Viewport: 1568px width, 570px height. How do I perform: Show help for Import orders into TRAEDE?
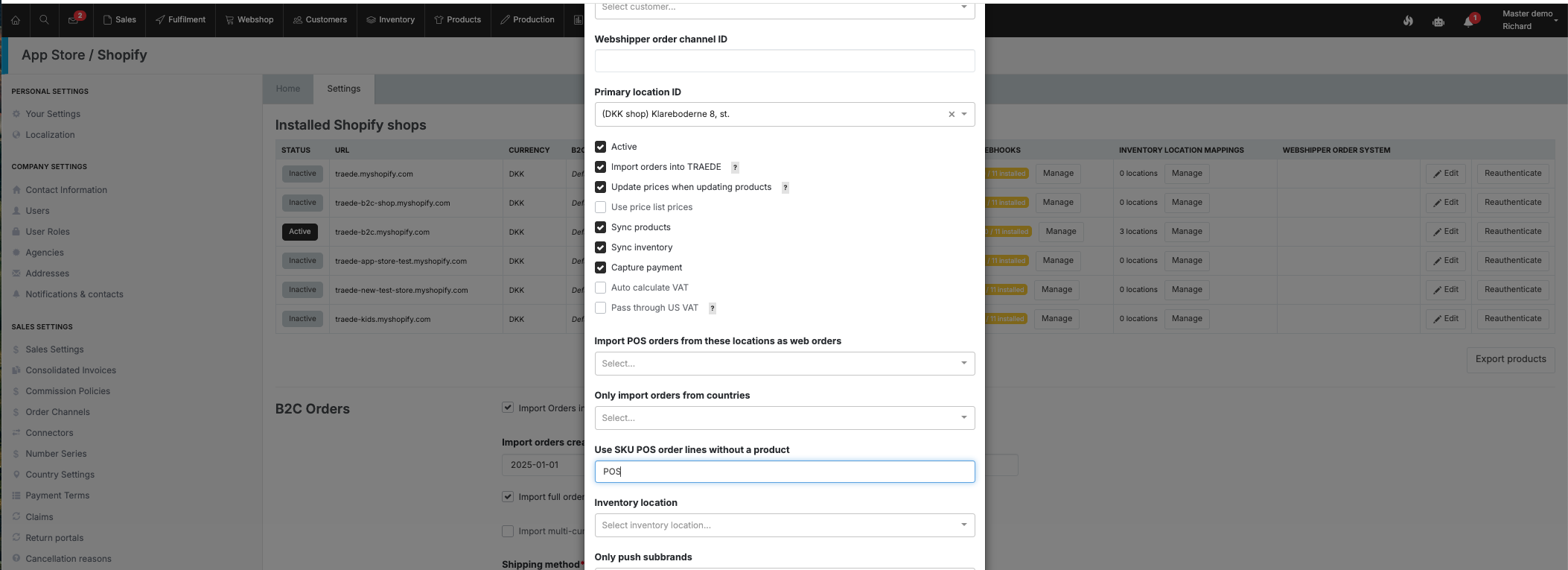[735, 167]
